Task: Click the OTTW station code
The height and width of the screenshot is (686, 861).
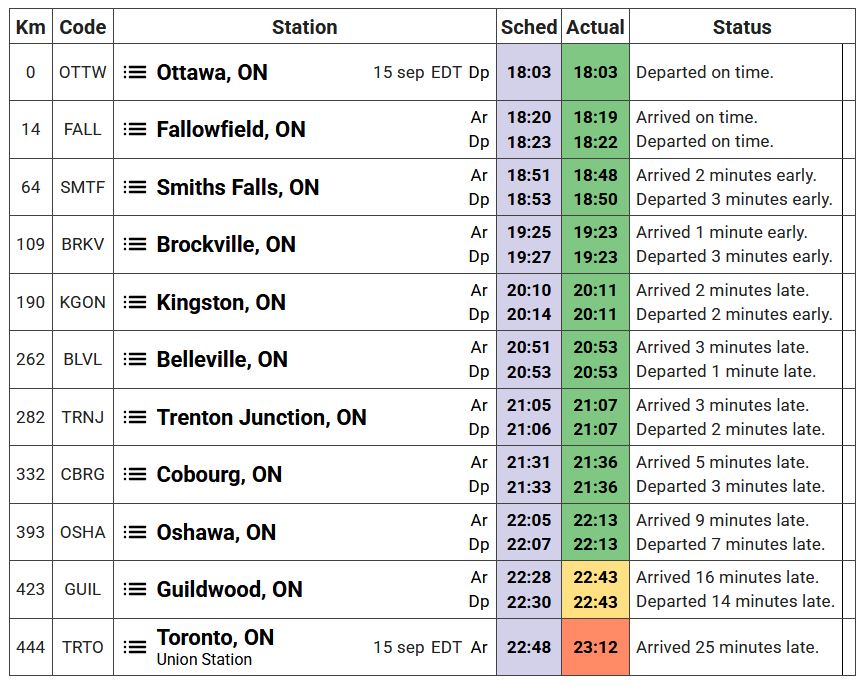Action: pos(82,73)
